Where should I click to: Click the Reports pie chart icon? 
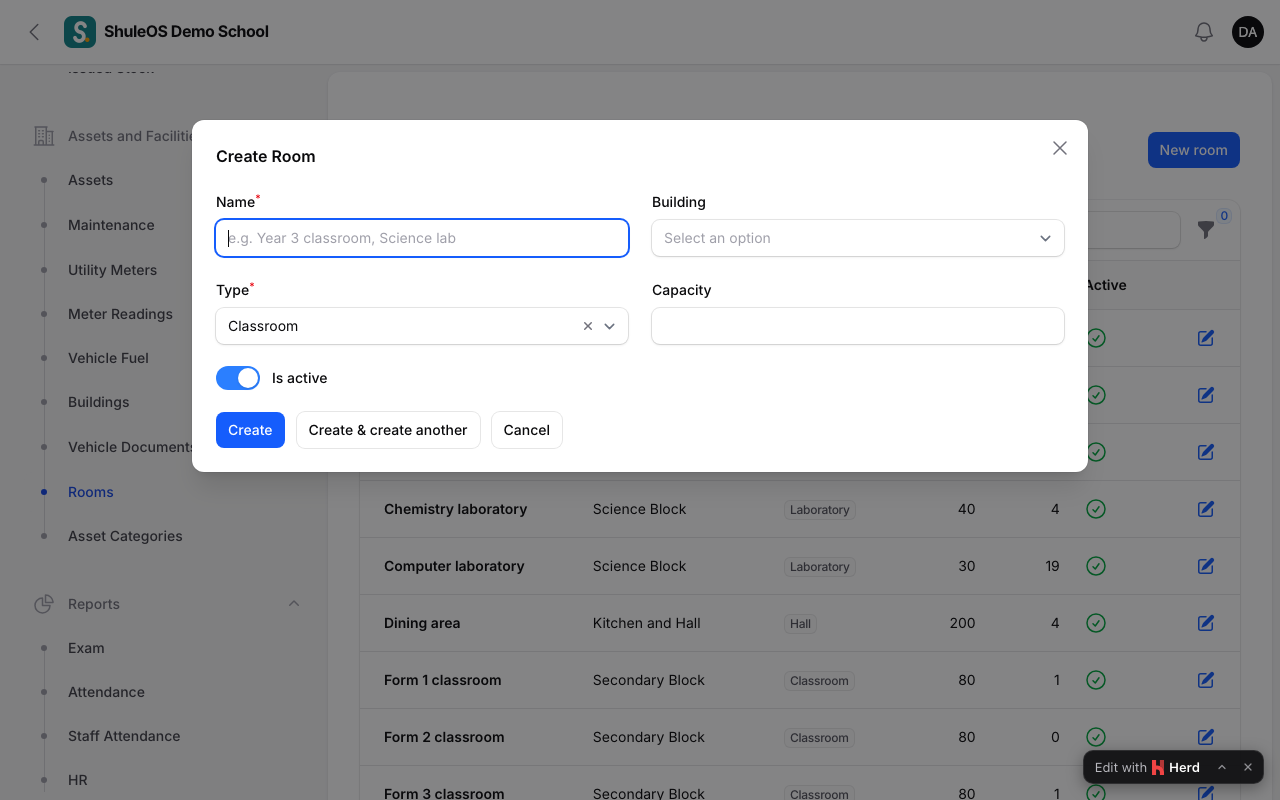coord(44,604)
